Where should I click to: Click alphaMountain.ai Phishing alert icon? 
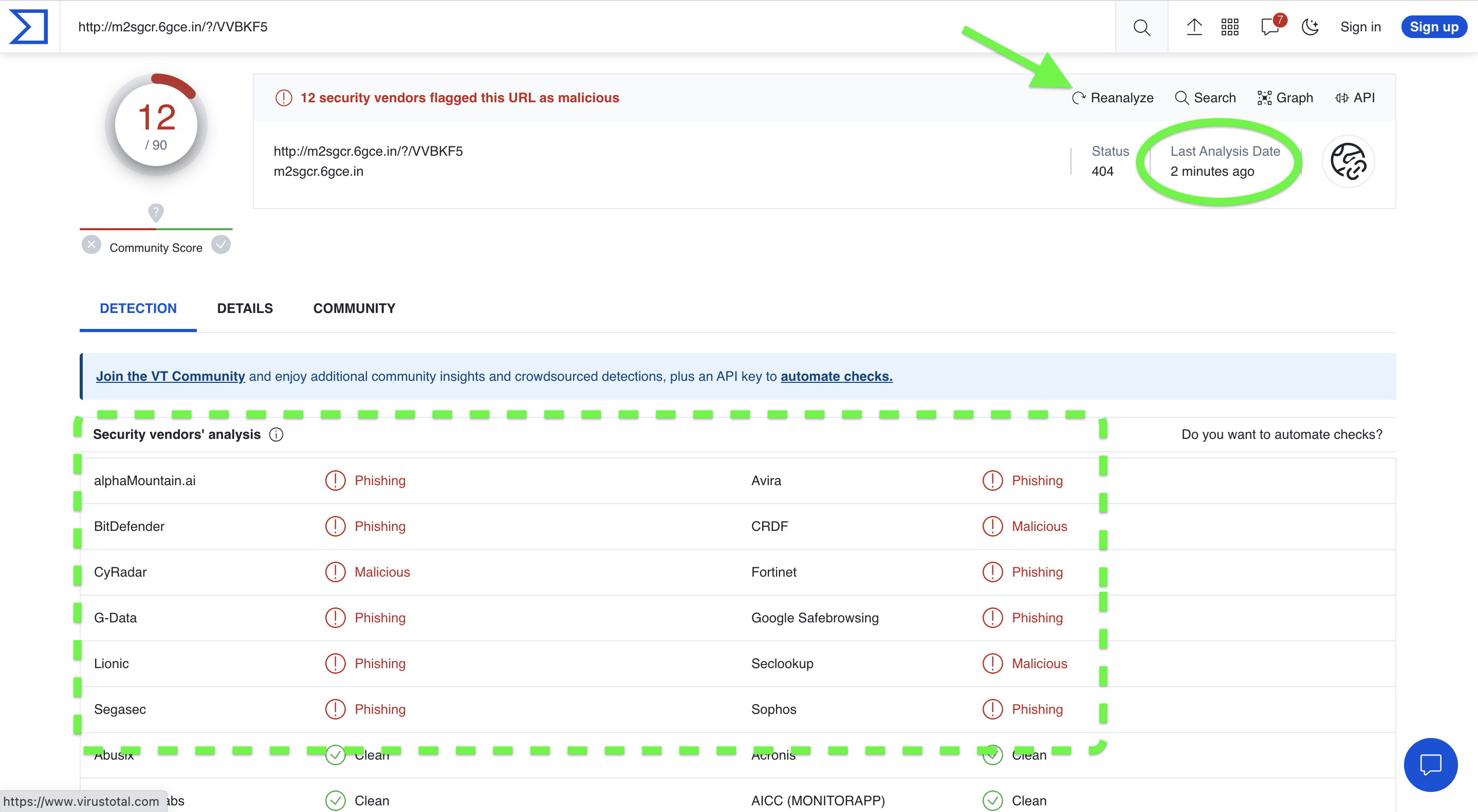pos(335,481)
